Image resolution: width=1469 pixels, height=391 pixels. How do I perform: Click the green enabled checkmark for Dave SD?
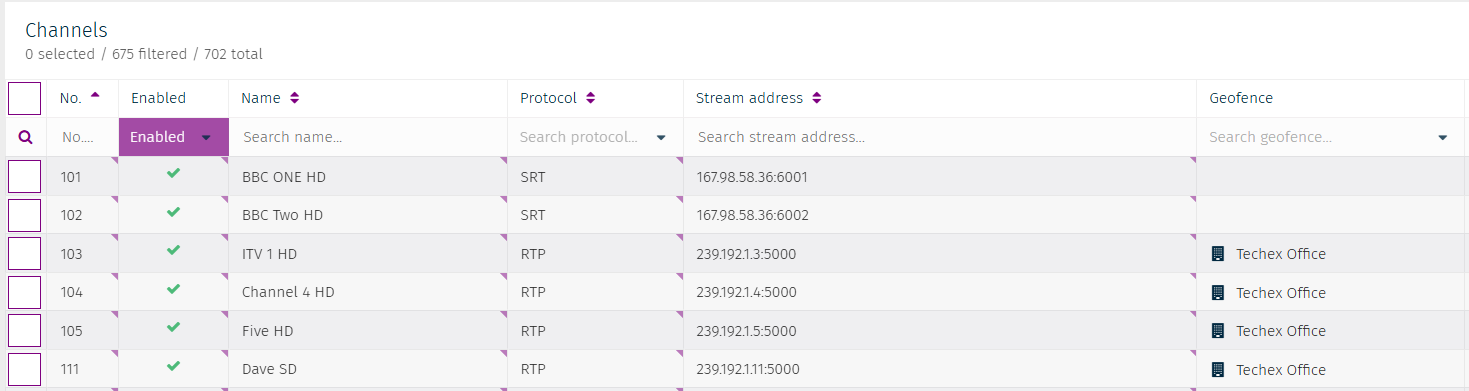pos(173,366)
